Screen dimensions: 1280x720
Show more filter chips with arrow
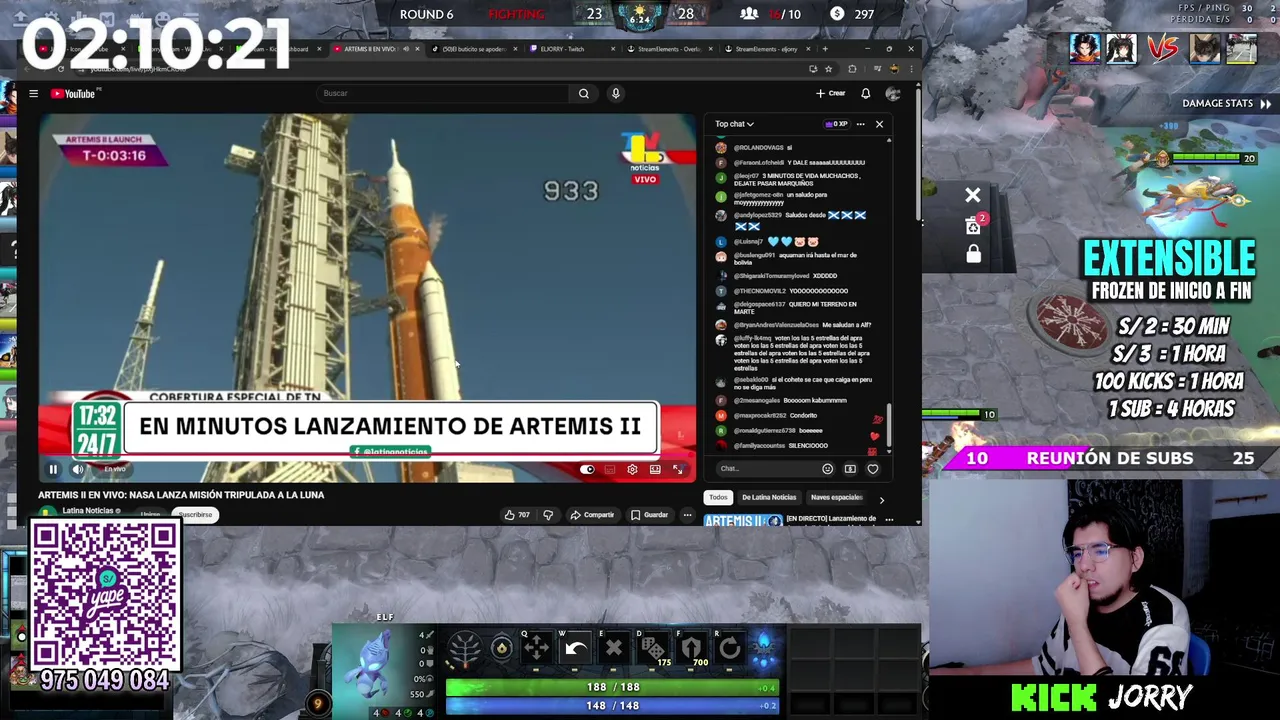881,499
